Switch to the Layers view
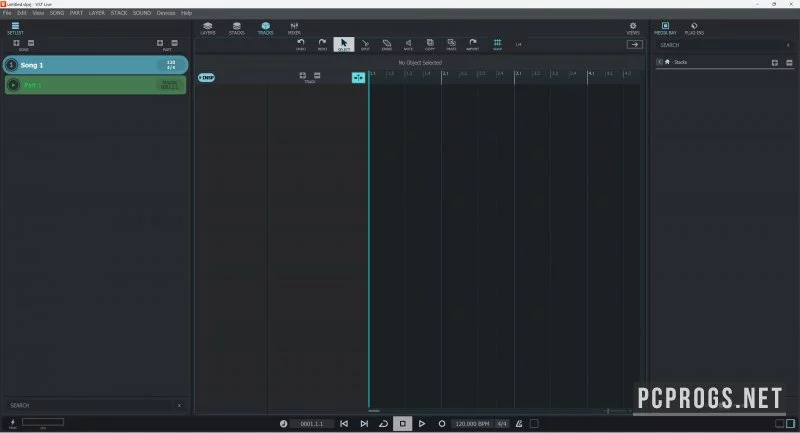Screen dimensions: 800x433 pyautogui.click(x=208, y=28)
